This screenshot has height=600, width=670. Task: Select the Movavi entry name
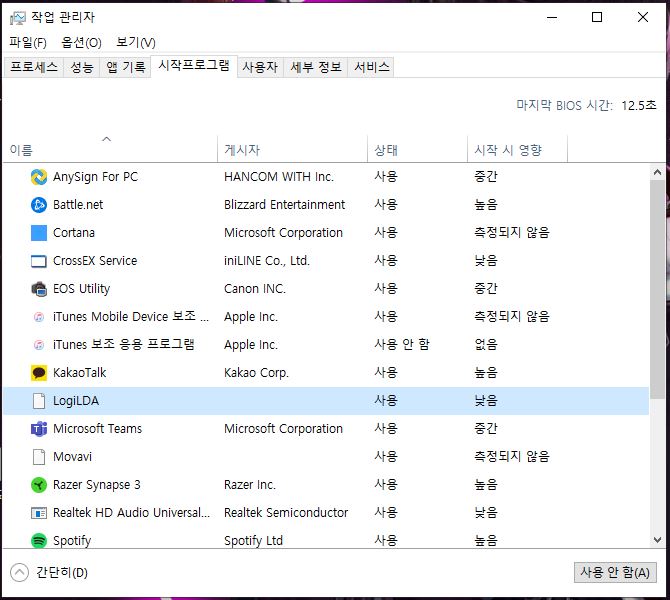(72, 457)
